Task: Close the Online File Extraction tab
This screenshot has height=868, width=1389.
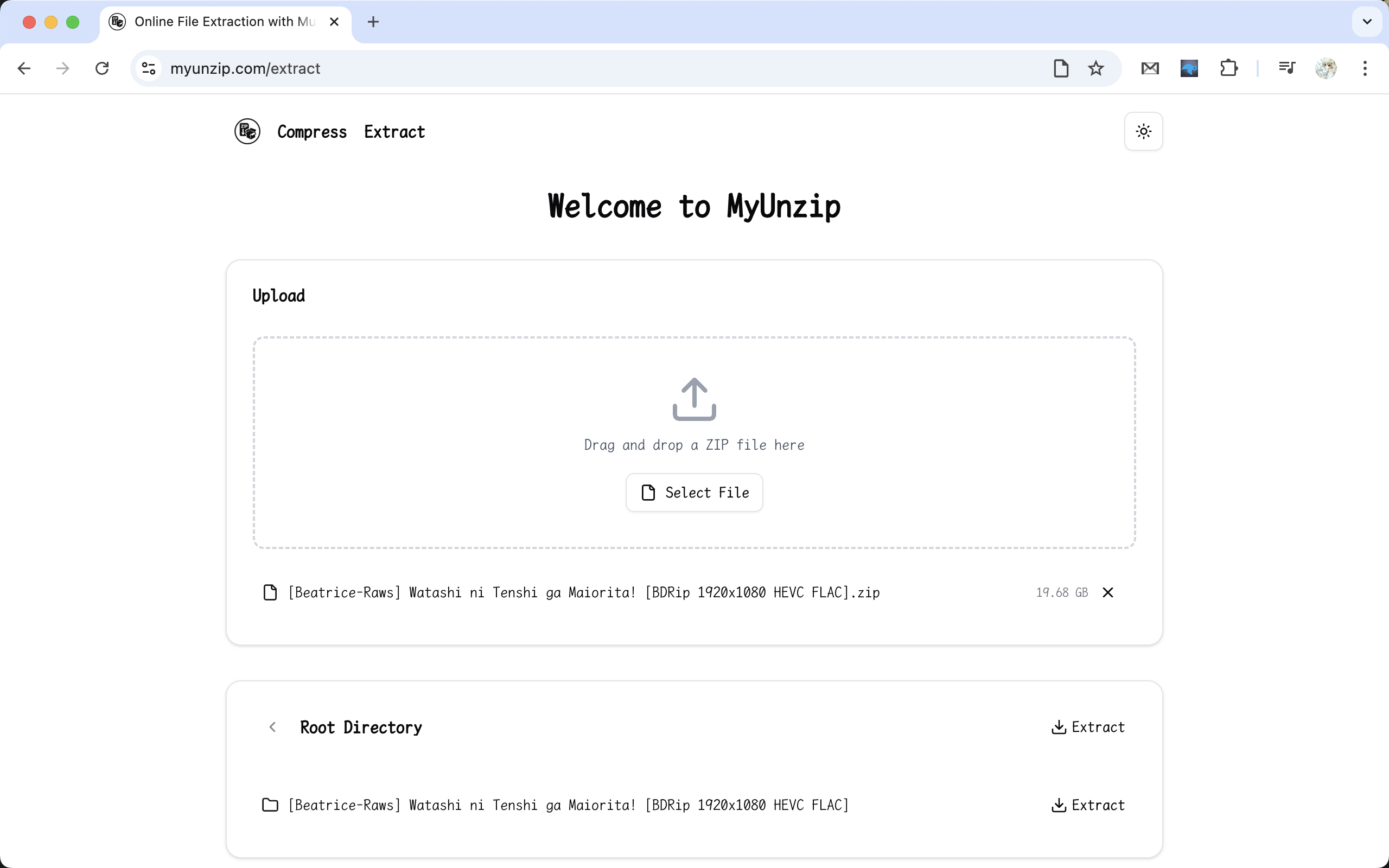Action: [x=334, y=22]
